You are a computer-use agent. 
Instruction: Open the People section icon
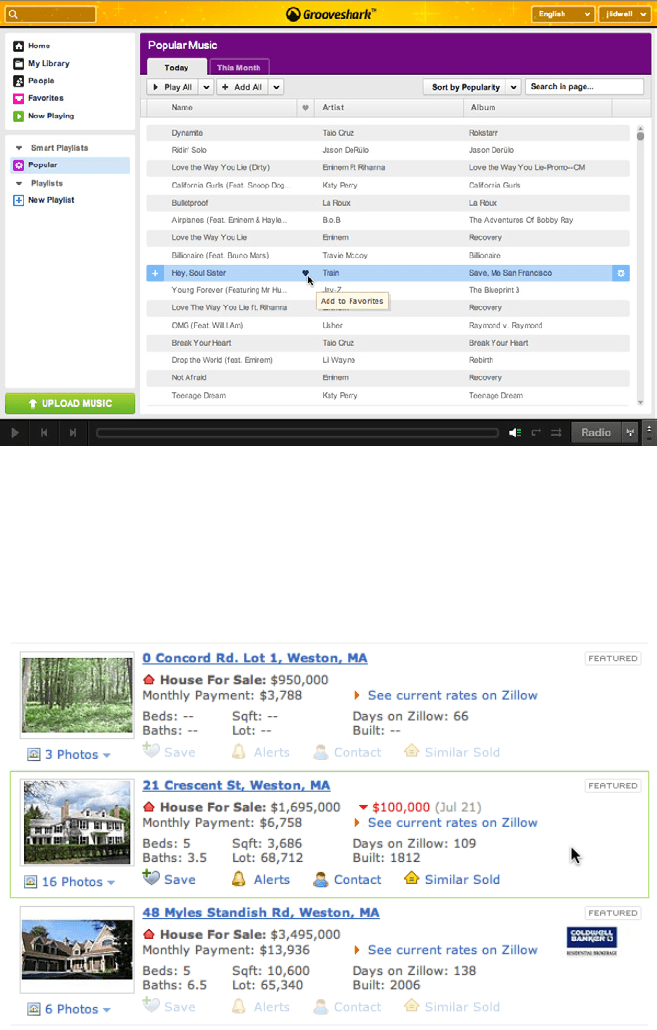pyautogui.click(x=18, y=81)
